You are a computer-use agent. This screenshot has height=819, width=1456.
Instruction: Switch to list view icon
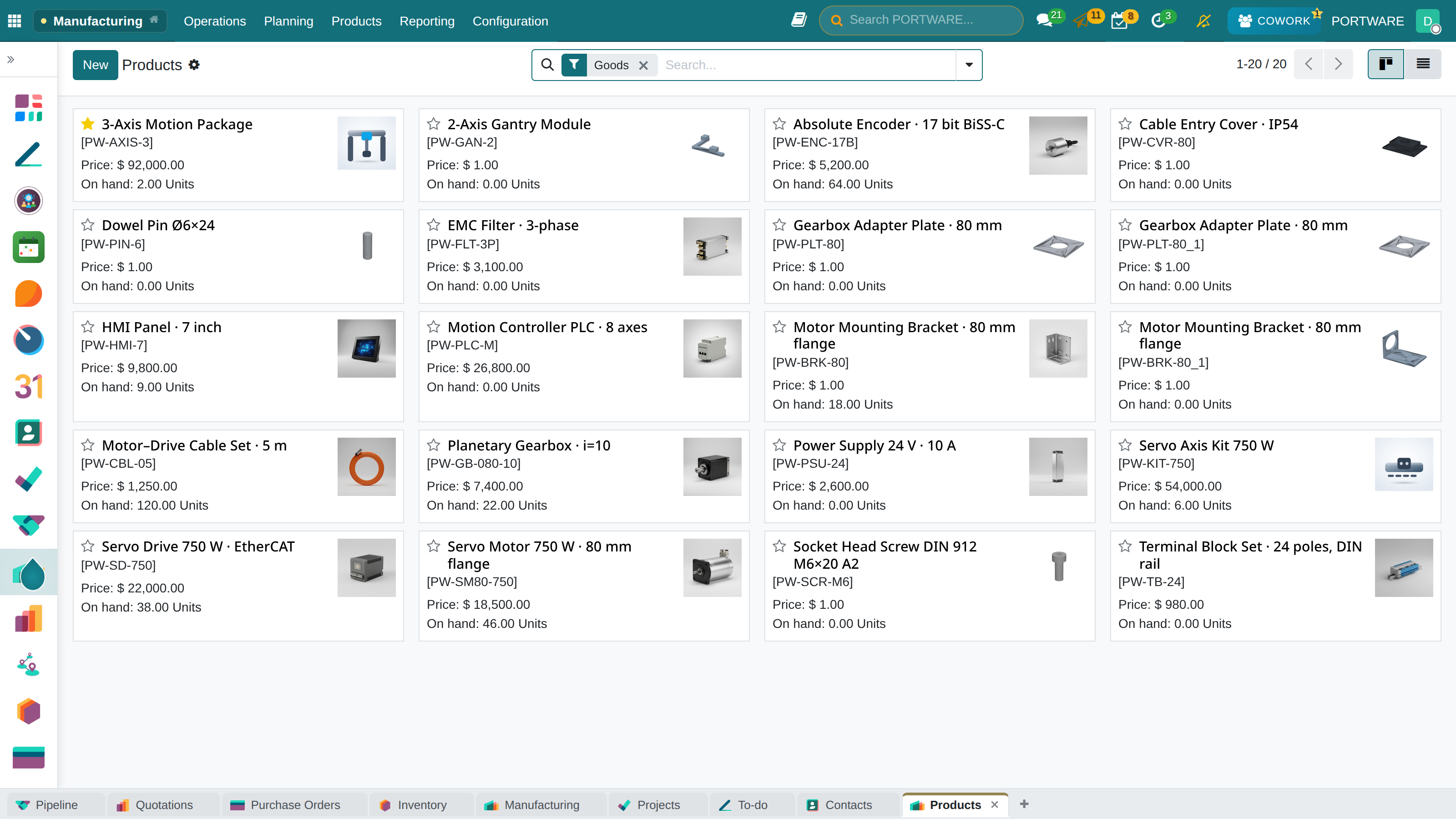coord(1423,64)
